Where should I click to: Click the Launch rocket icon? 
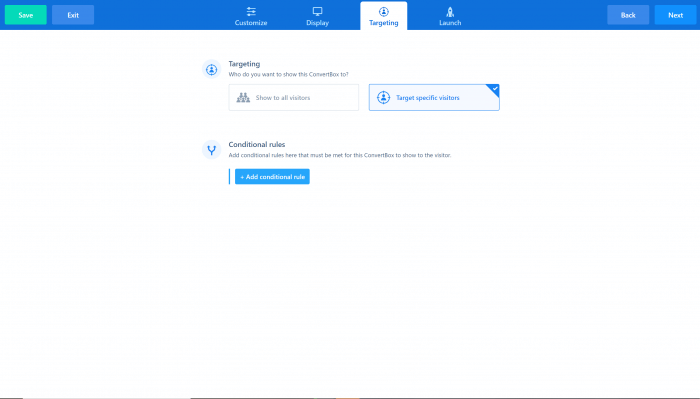pyautogui.click(x=450, y=12)
